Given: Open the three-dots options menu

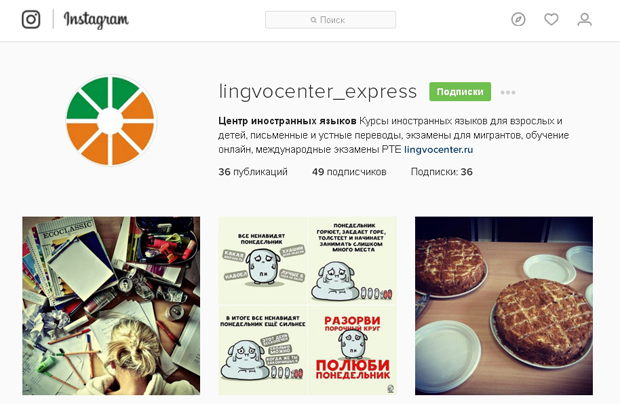Looking at the screenshot, I should coord(508,93).
